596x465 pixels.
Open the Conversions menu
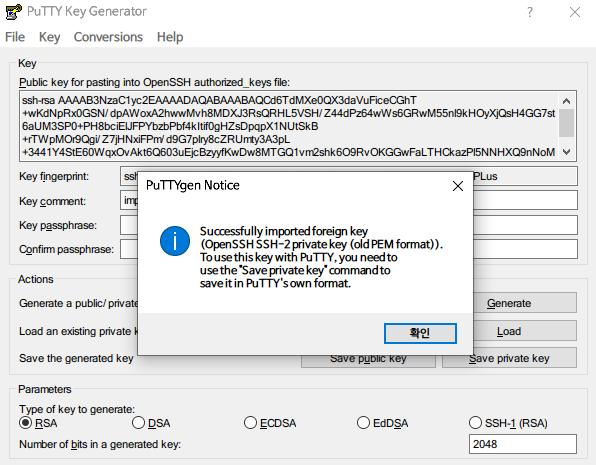click(x=108, y=37)
